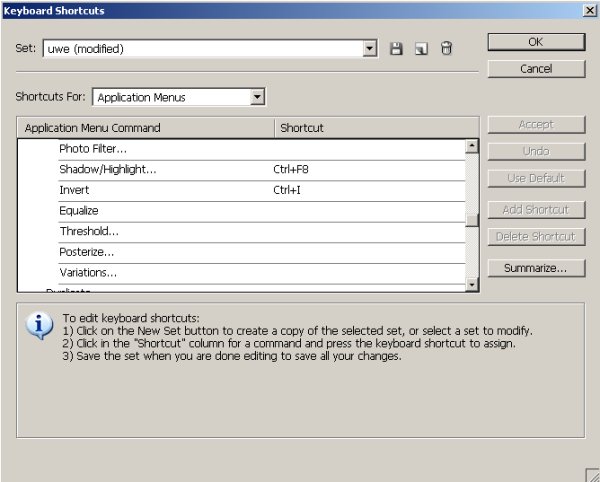Select the Invert command row
The width and height of the screenshot is (600, 482).
pyautogui.click(x=262, y=191)
